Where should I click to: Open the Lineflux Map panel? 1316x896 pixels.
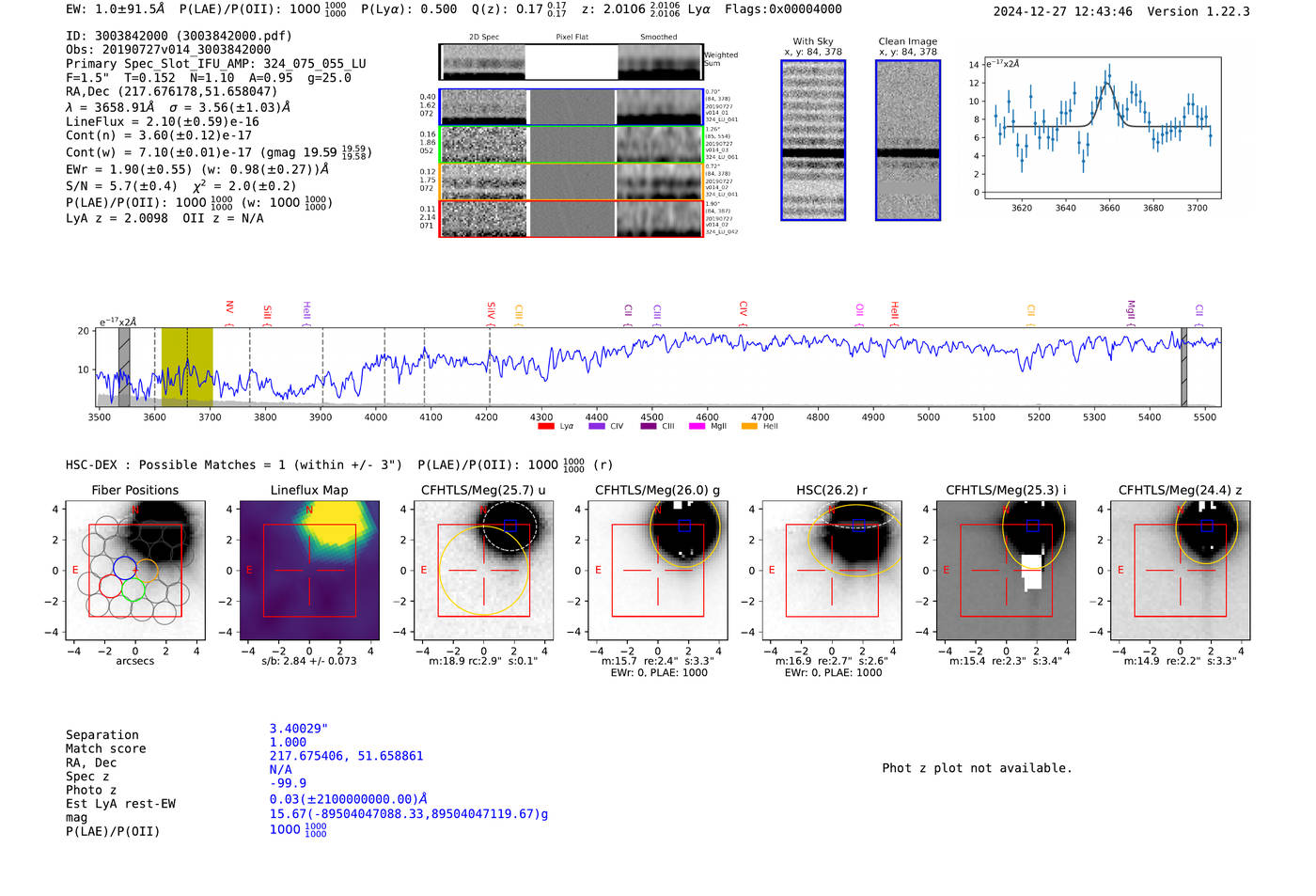[x=309, y=570]
